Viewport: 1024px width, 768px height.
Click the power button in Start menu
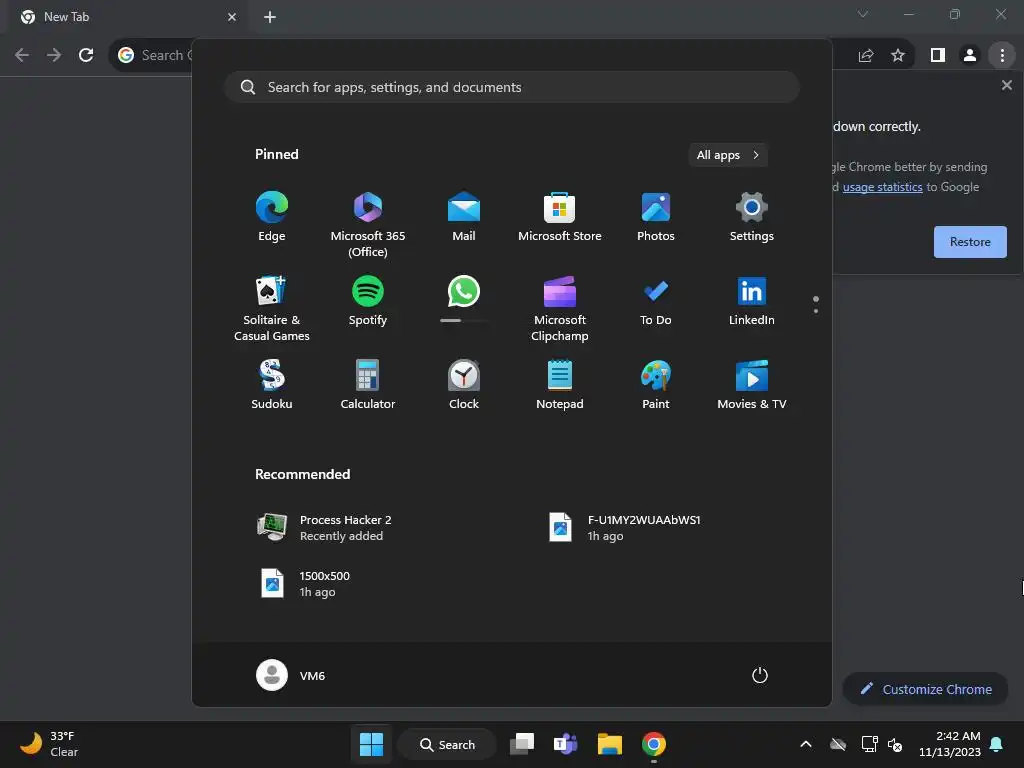[760, 675]
